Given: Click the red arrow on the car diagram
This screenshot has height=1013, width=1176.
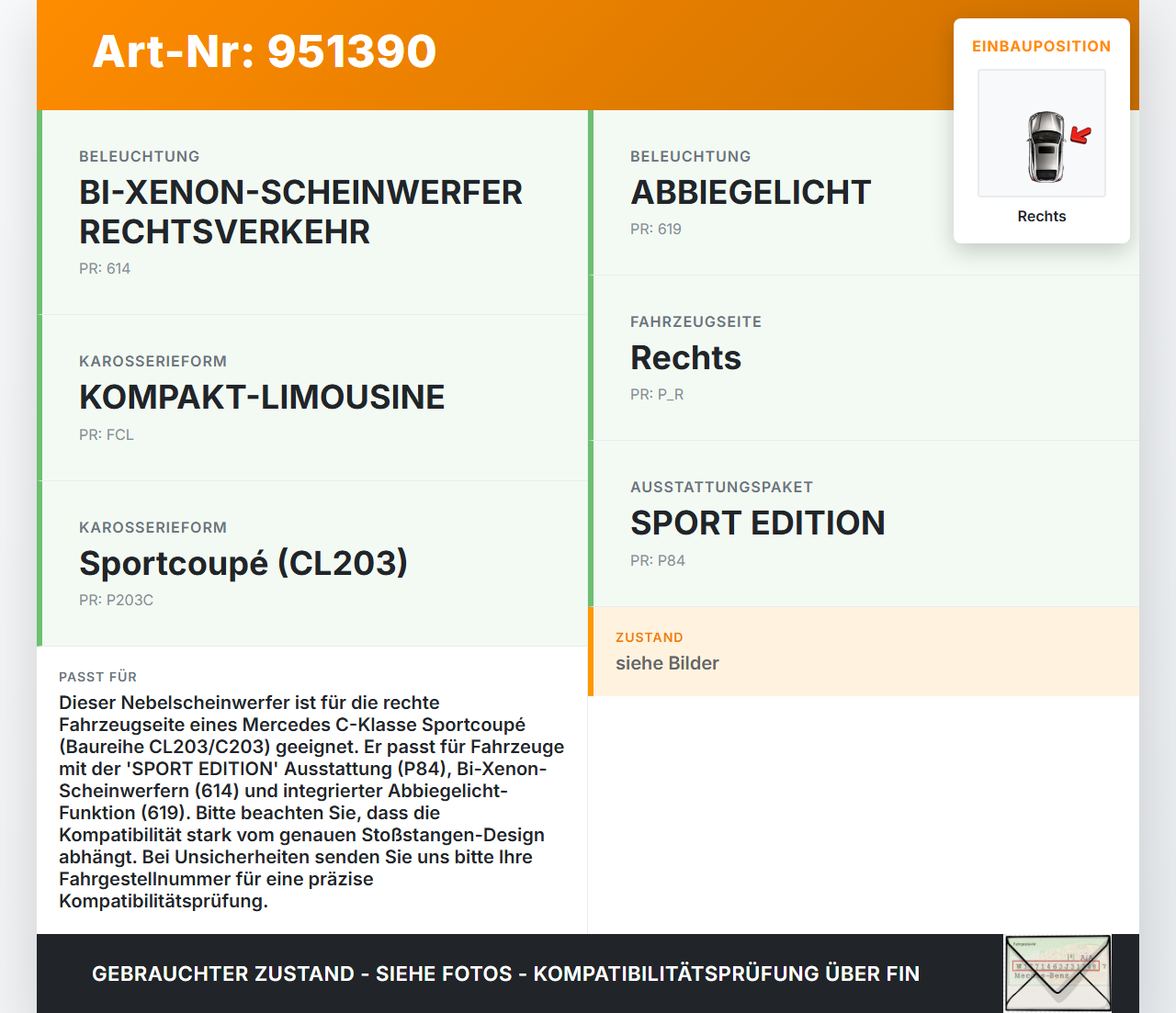Looking at the screenshot, I should [x=1080, y=136].
